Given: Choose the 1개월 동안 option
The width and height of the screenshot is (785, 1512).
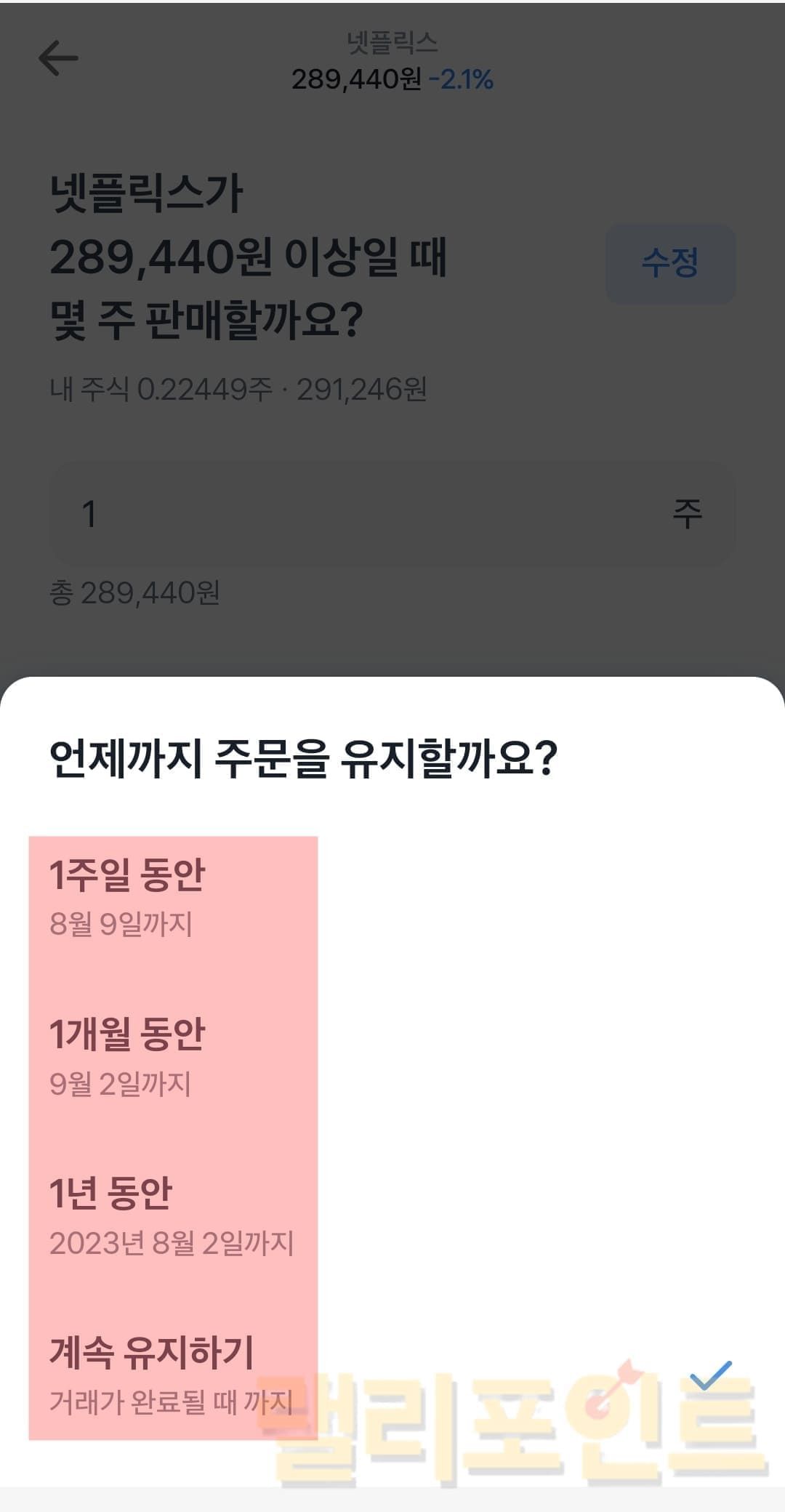Looking at the screenshot, I should (x=128, y=1034).
